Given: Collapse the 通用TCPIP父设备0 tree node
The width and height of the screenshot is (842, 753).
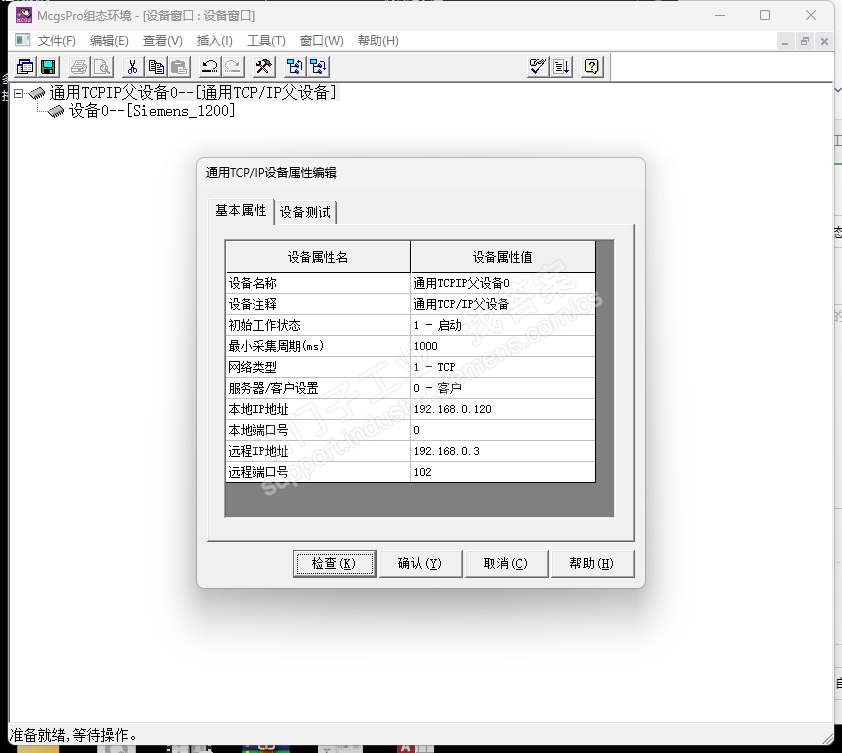Looking at the screenshot, I should click(19, 93).
